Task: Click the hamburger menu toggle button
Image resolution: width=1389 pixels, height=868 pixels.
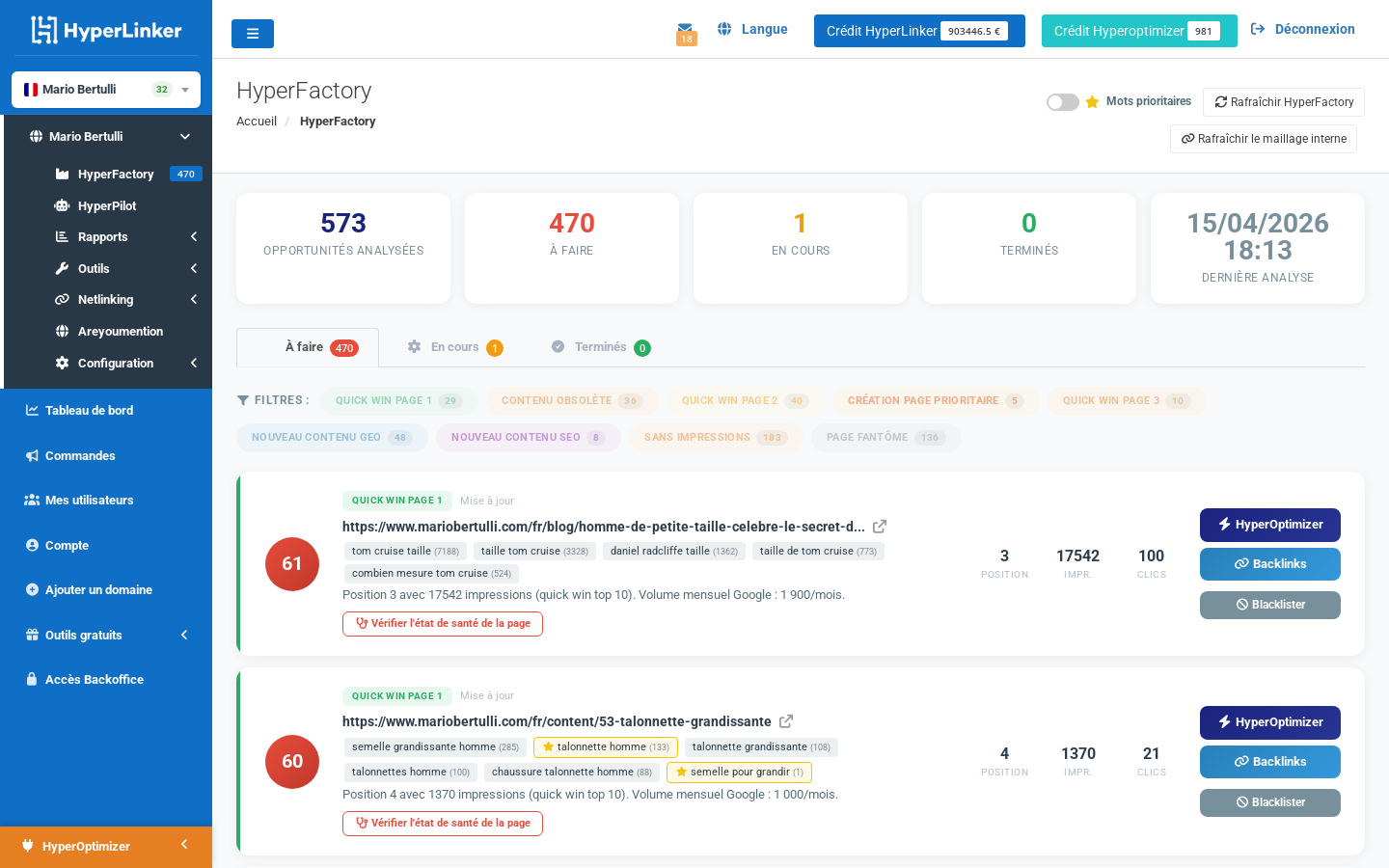Action: pos(252,34)
